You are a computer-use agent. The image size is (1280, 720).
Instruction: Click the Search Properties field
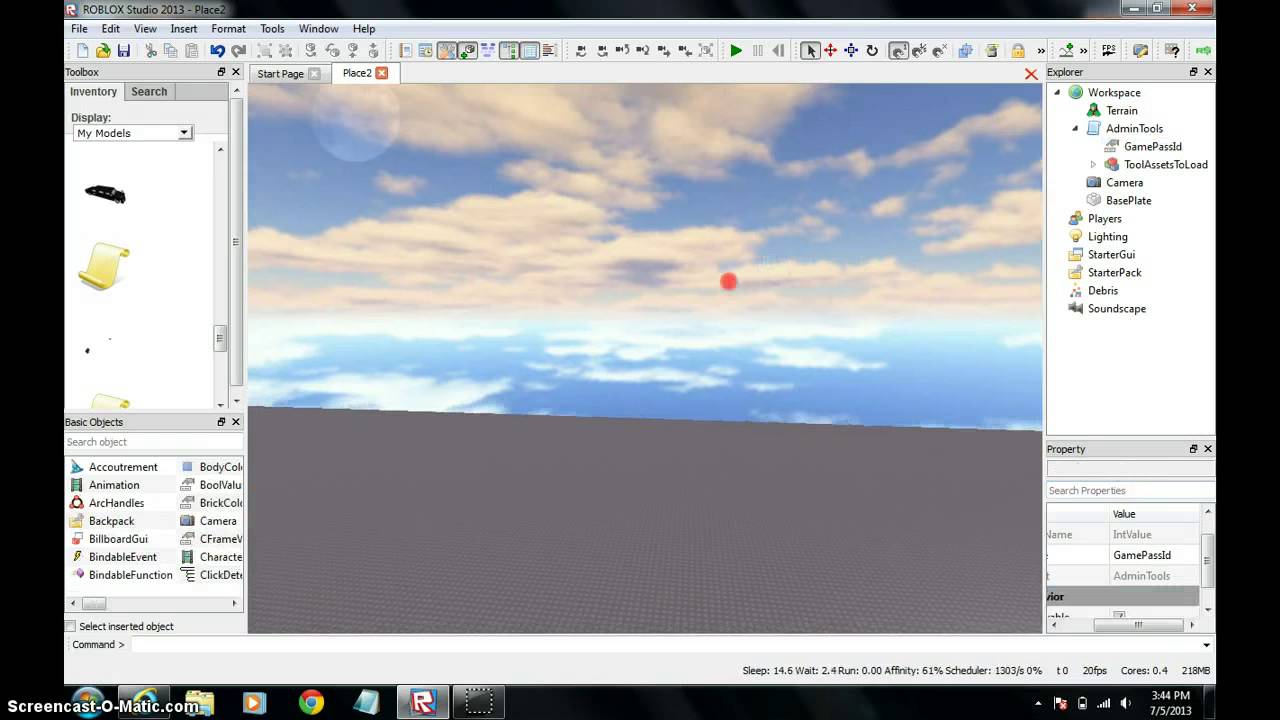click(1130, 491)
